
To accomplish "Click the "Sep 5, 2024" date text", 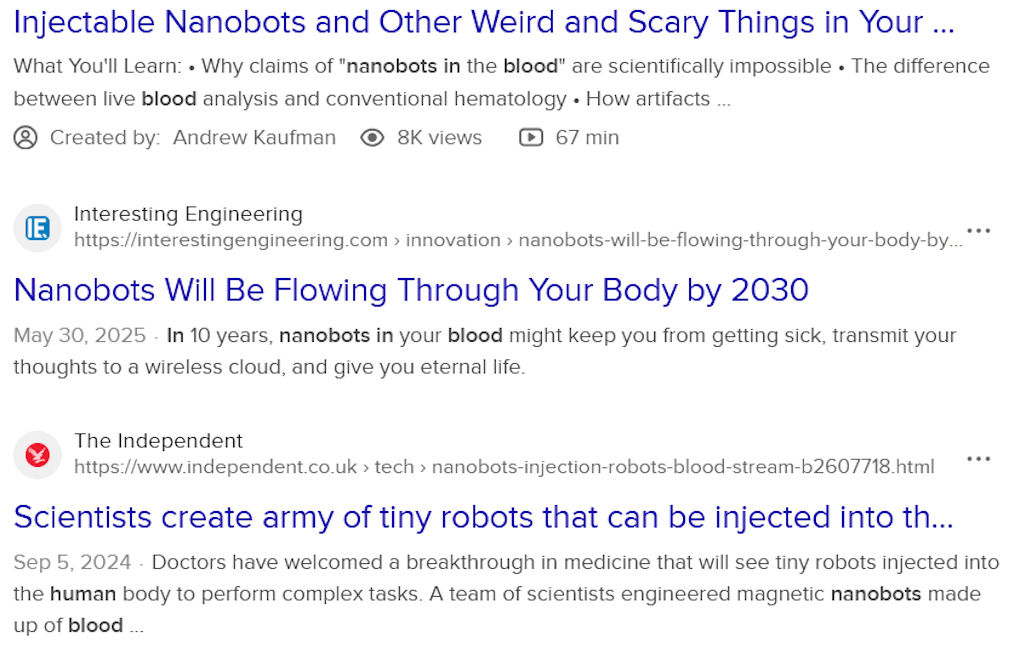I will (x=73, y=563).
